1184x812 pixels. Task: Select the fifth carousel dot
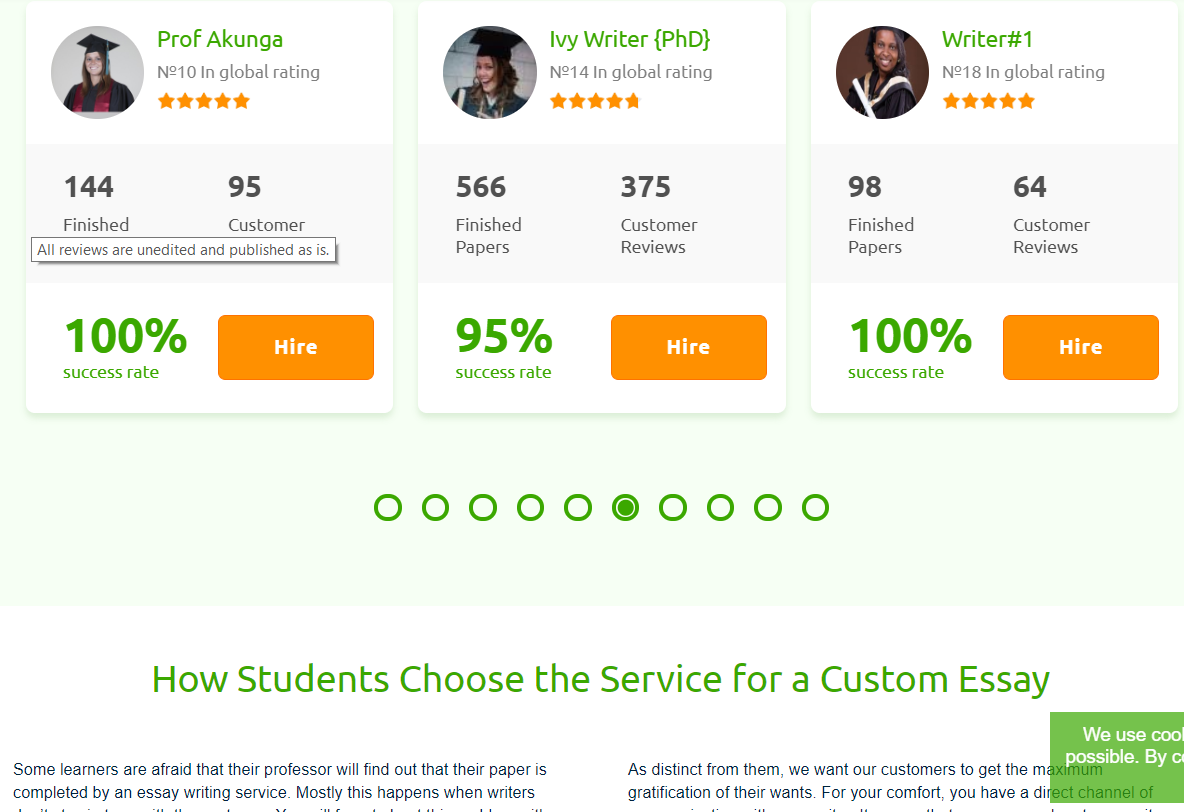click(578, 508)
